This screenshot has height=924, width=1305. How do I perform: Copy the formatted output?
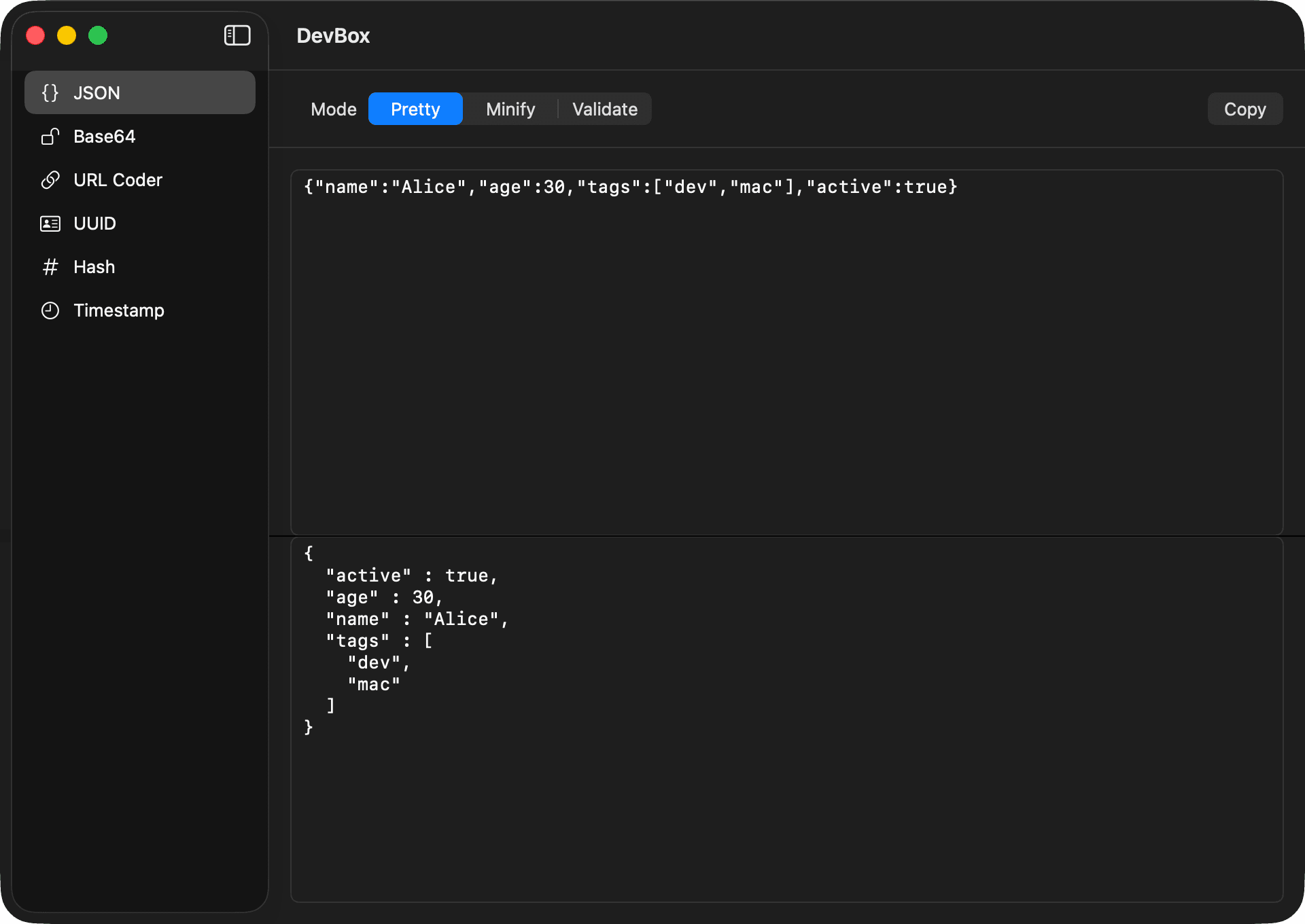(1245, 109)
